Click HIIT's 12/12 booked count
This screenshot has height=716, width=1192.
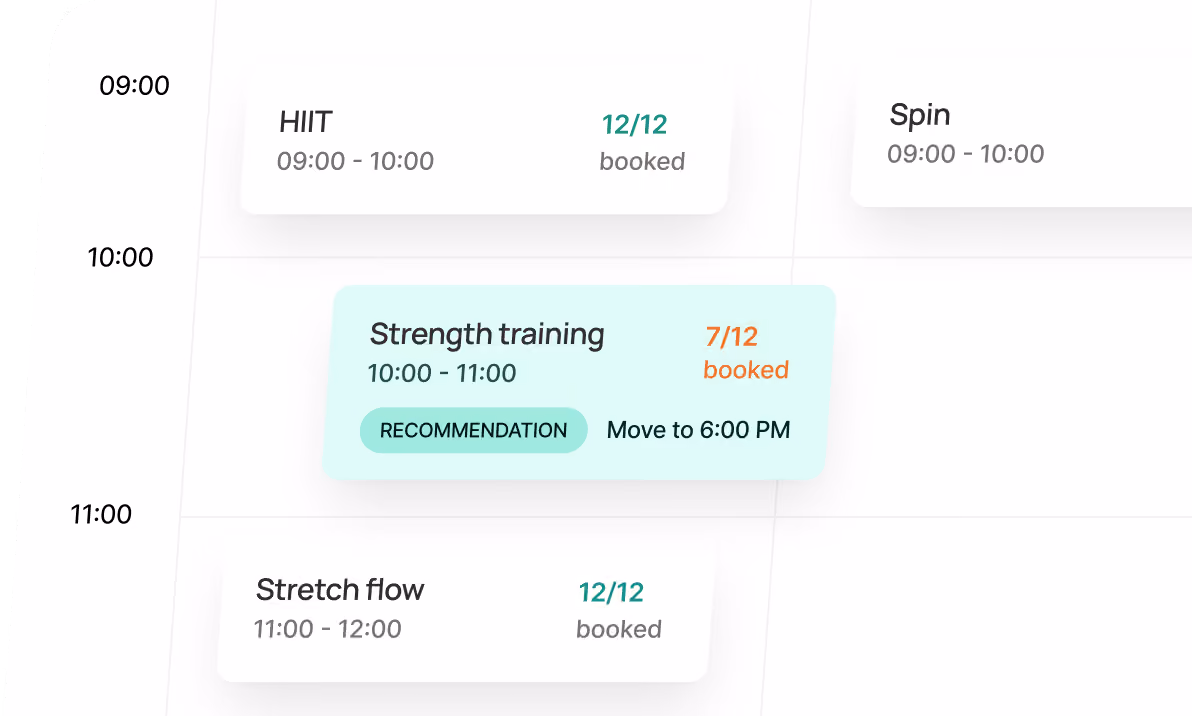click(642, 142)
